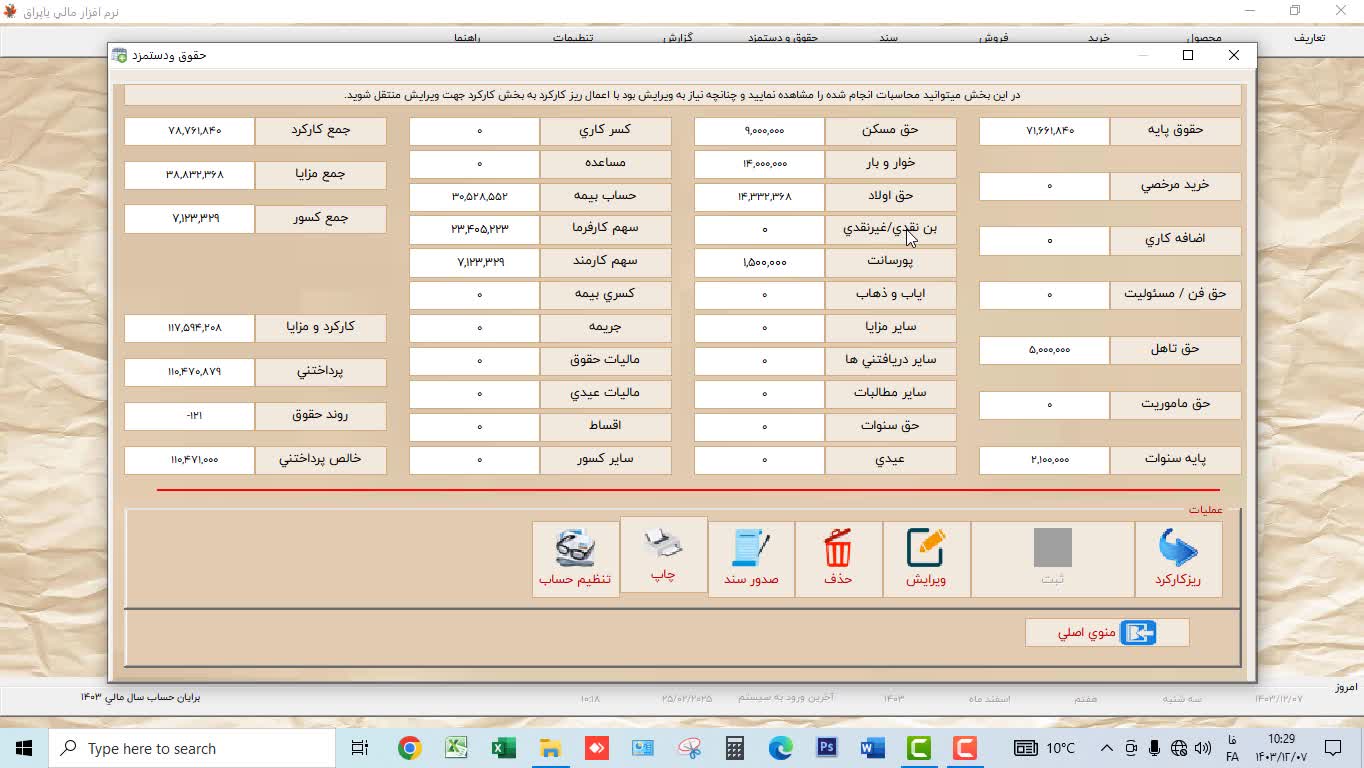This screenshot has width=1364, height=768.
Task: Click the حساب بیمه value field
Action: [x=474, y=197]
